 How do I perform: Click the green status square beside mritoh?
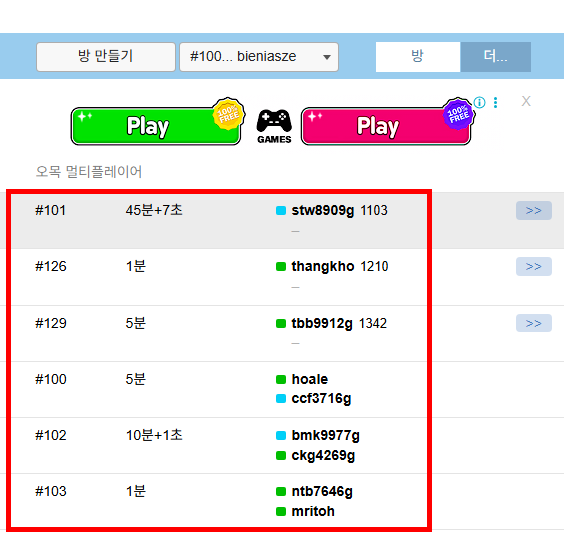point(281,511)
